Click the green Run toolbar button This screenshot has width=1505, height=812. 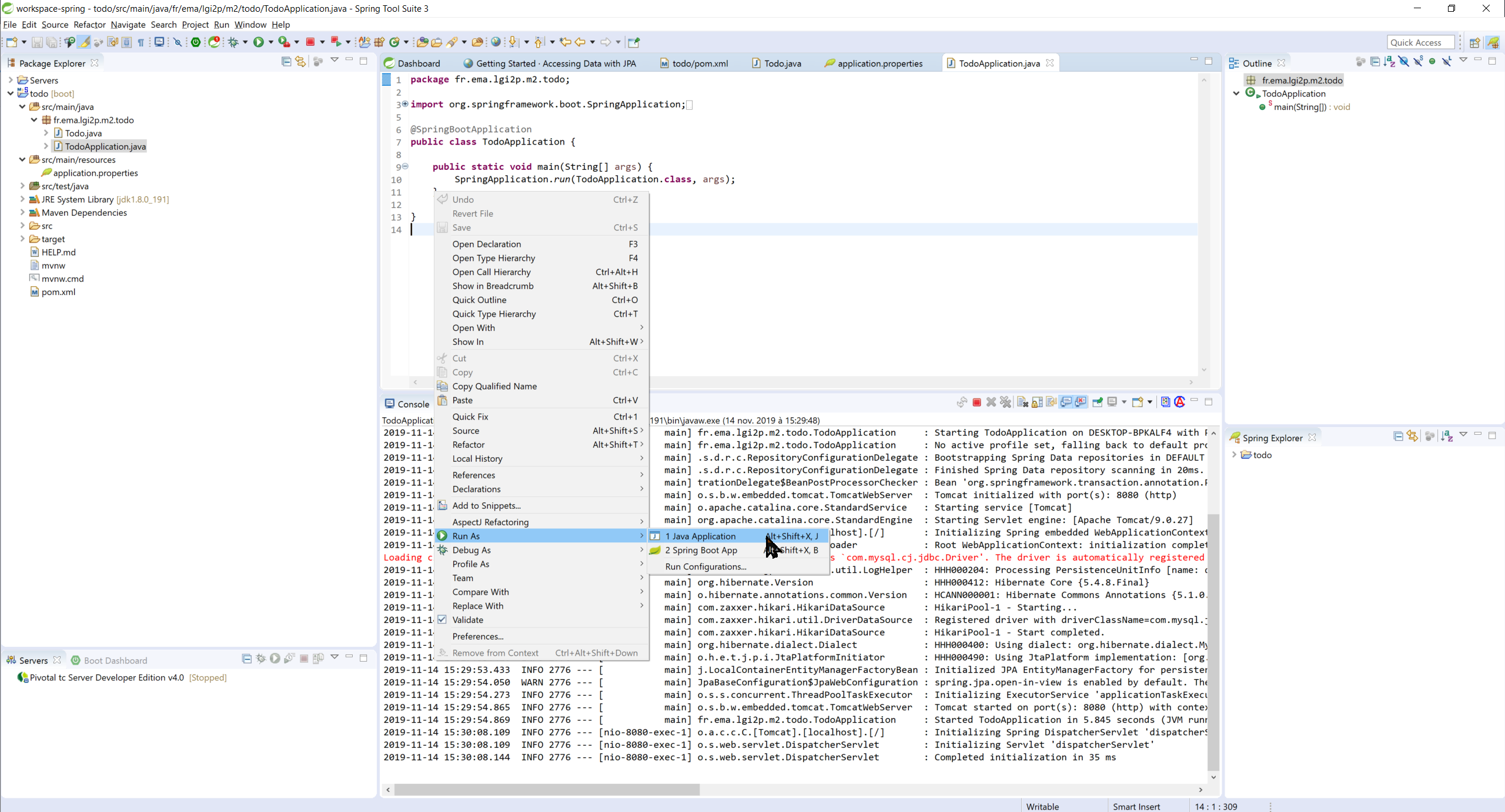[x=258, y=42]
